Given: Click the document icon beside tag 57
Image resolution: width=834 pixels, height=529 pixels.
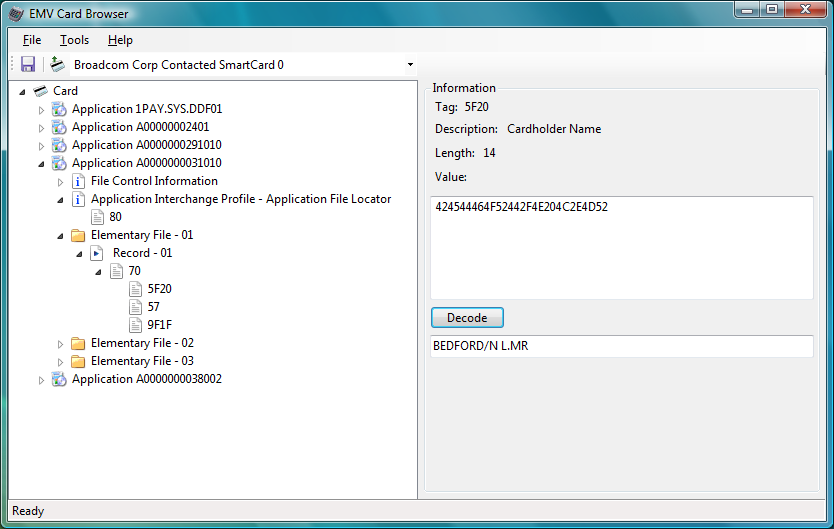Looking at the screenshot, I should coord(136,307).
